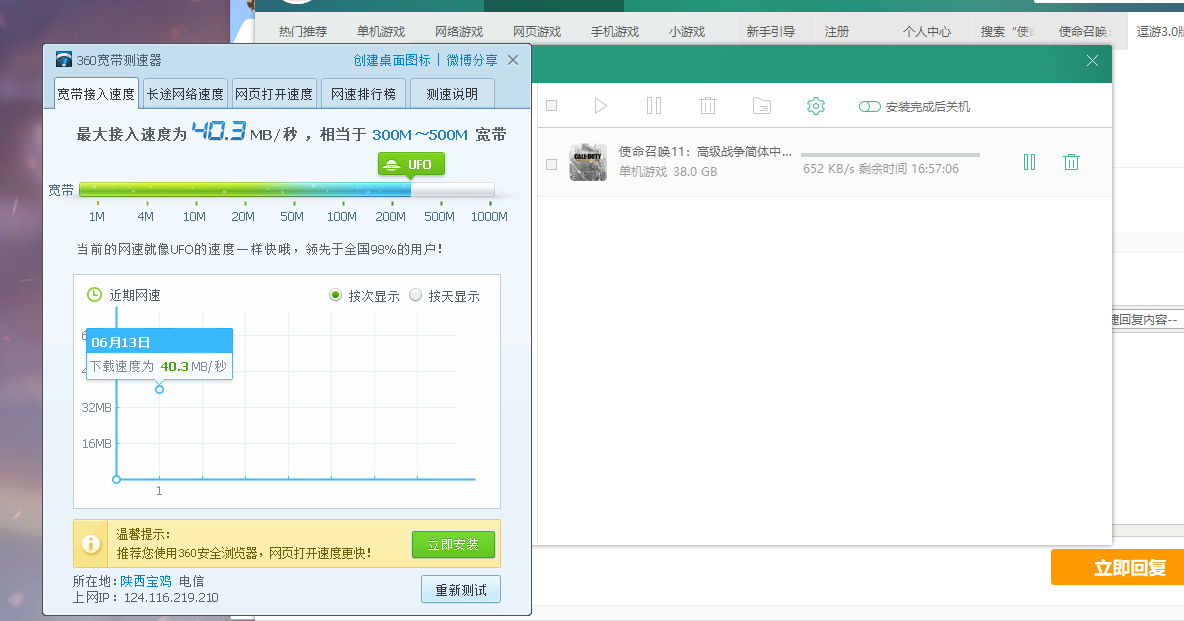Click the bandwidth speed gauge bar
Viewport: 1184px width, 621px height.
click(x=287, y=190)
